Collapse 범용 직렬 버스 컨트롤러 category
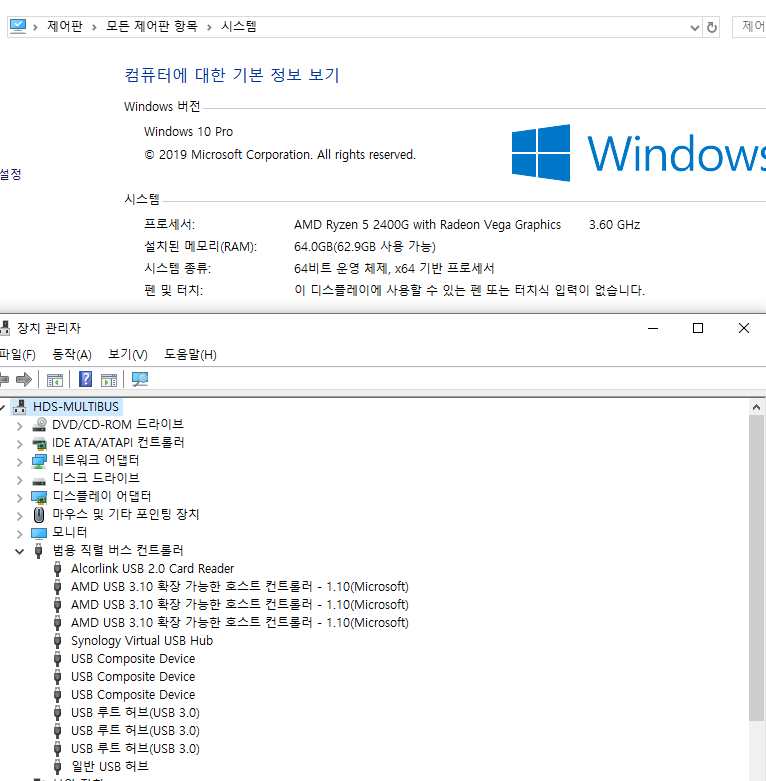The image size is (766, 781). pyautogui.click(x=19, y=551)
